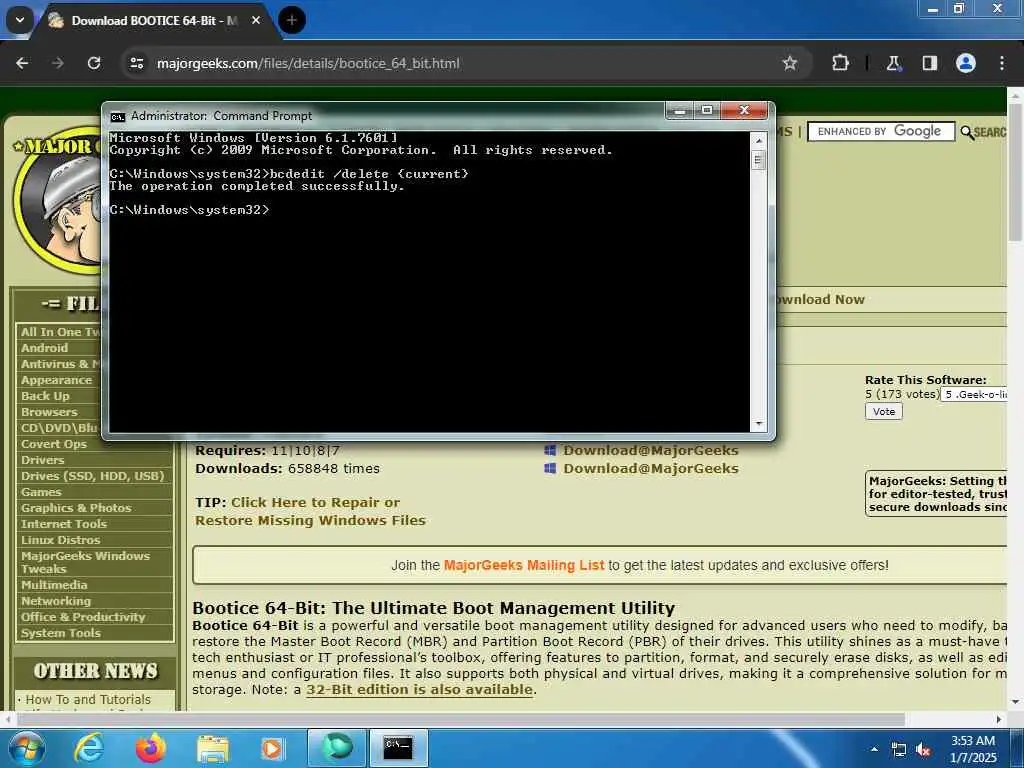Switch to Command Prompt taskbar button
1024x768 pixels.
[x=399, y=748]
